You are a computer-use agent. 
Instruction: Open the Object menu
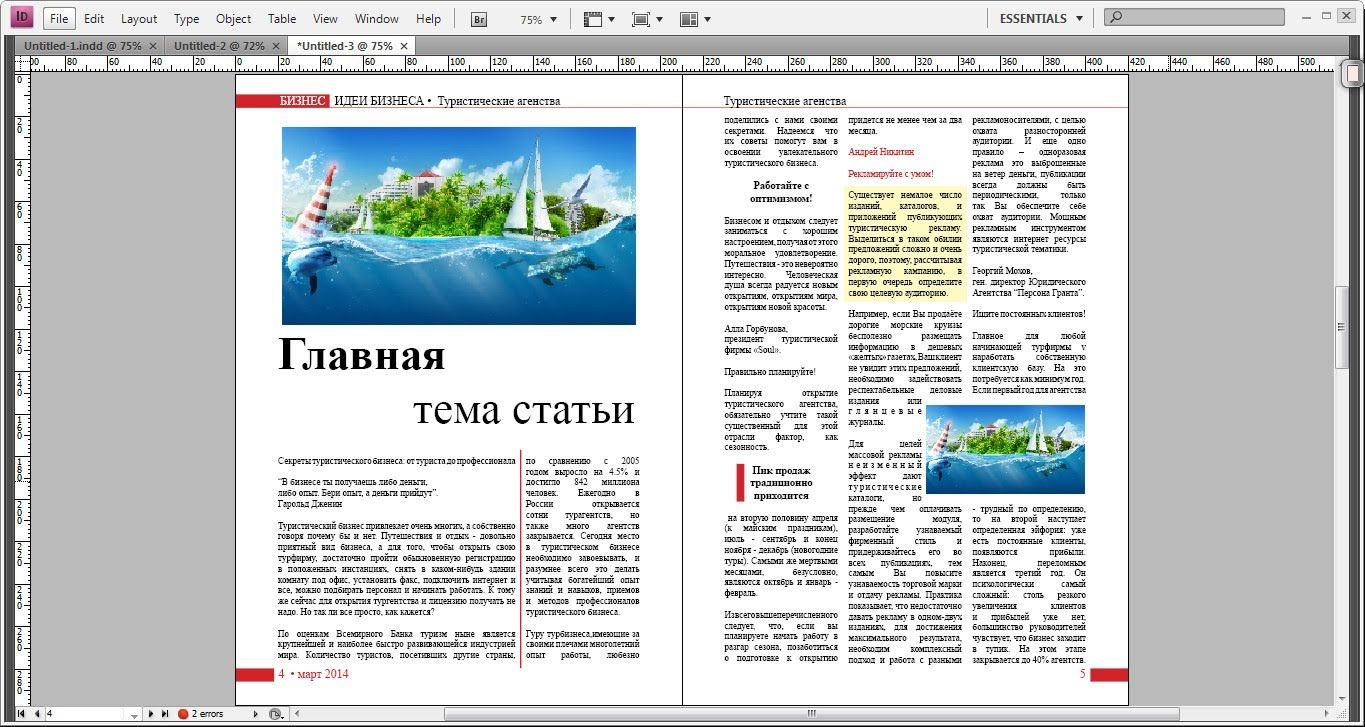[234, 19]
